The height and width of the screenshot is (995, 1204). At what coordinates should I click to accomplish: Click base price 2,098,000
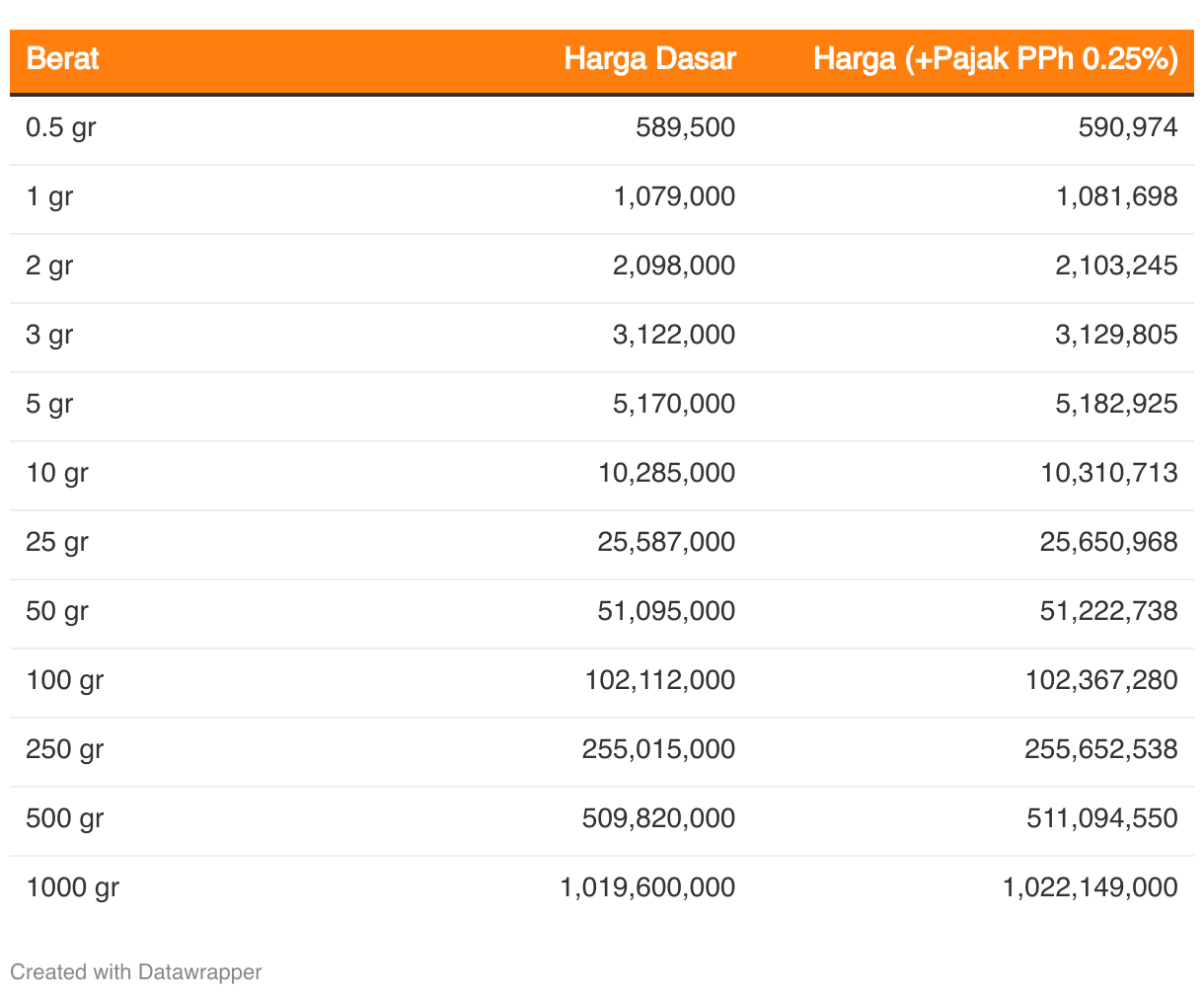pos(674,266)
